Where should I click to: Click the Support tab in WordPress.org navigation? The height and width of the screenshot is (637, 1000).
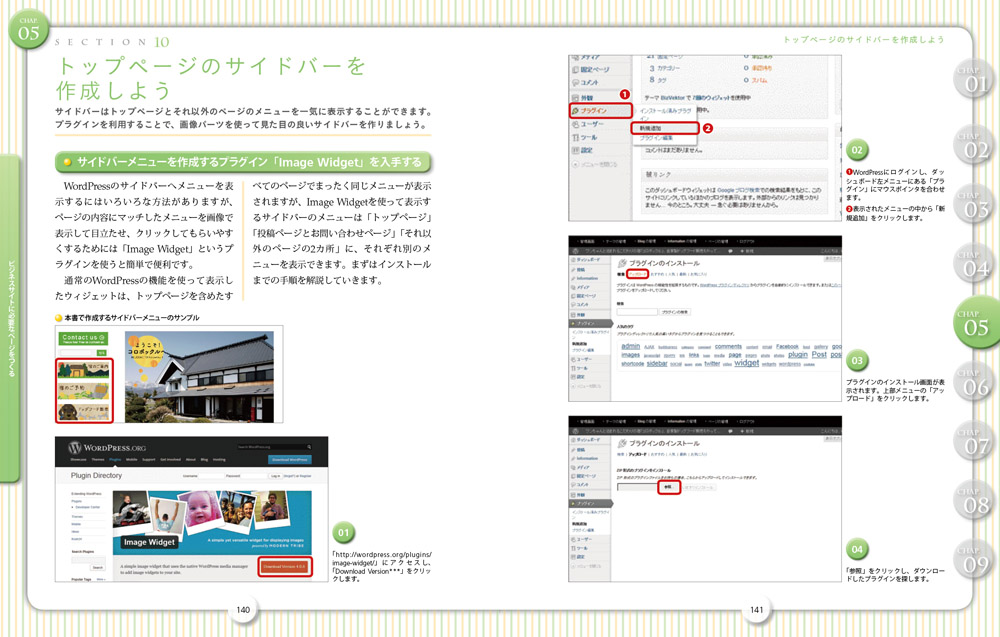pyautogui.click(x=149, y=460)
